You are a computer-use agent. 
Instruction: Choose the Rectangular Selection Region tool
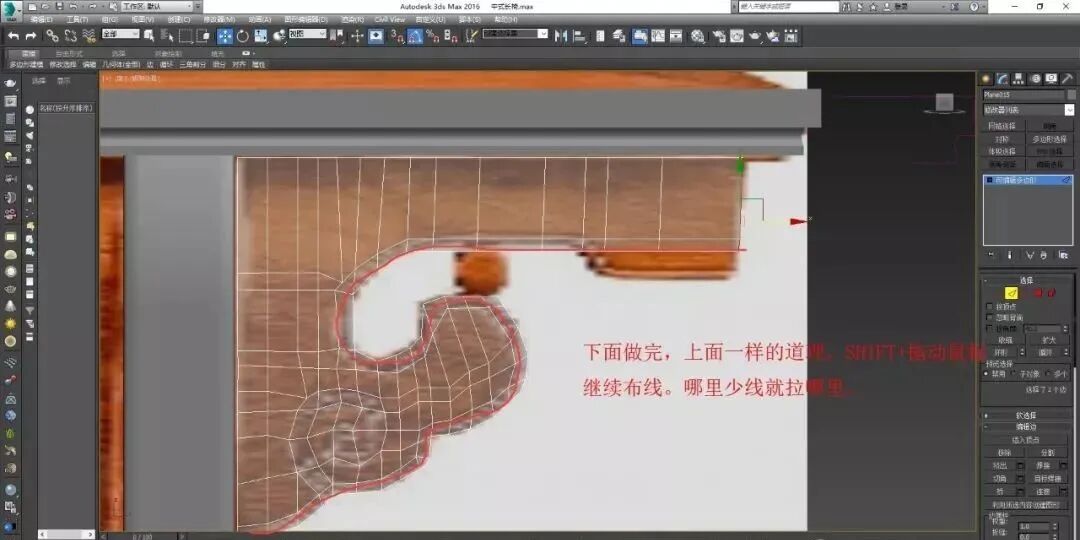185,36
